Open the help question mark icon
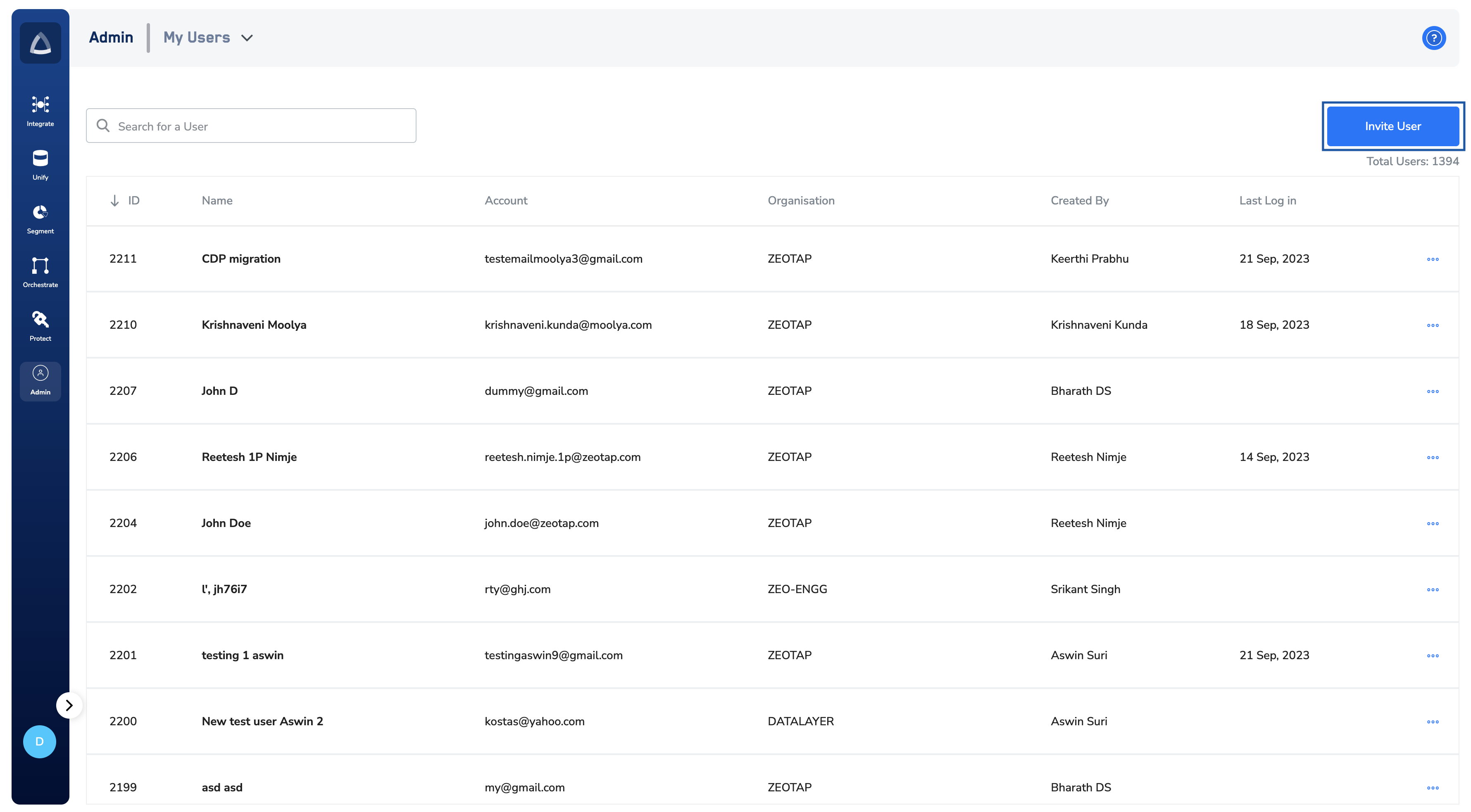Viewport: 1471px width, 812px height. tap(1433, 38)
